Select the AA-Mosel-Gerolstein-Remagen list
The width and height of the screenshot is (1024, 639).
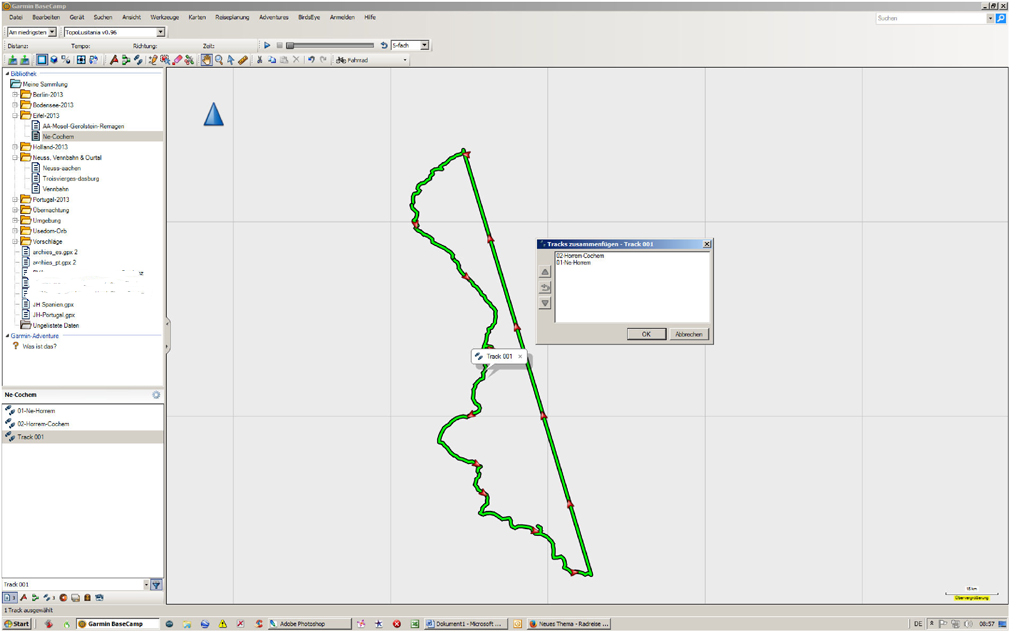(83, 126)
